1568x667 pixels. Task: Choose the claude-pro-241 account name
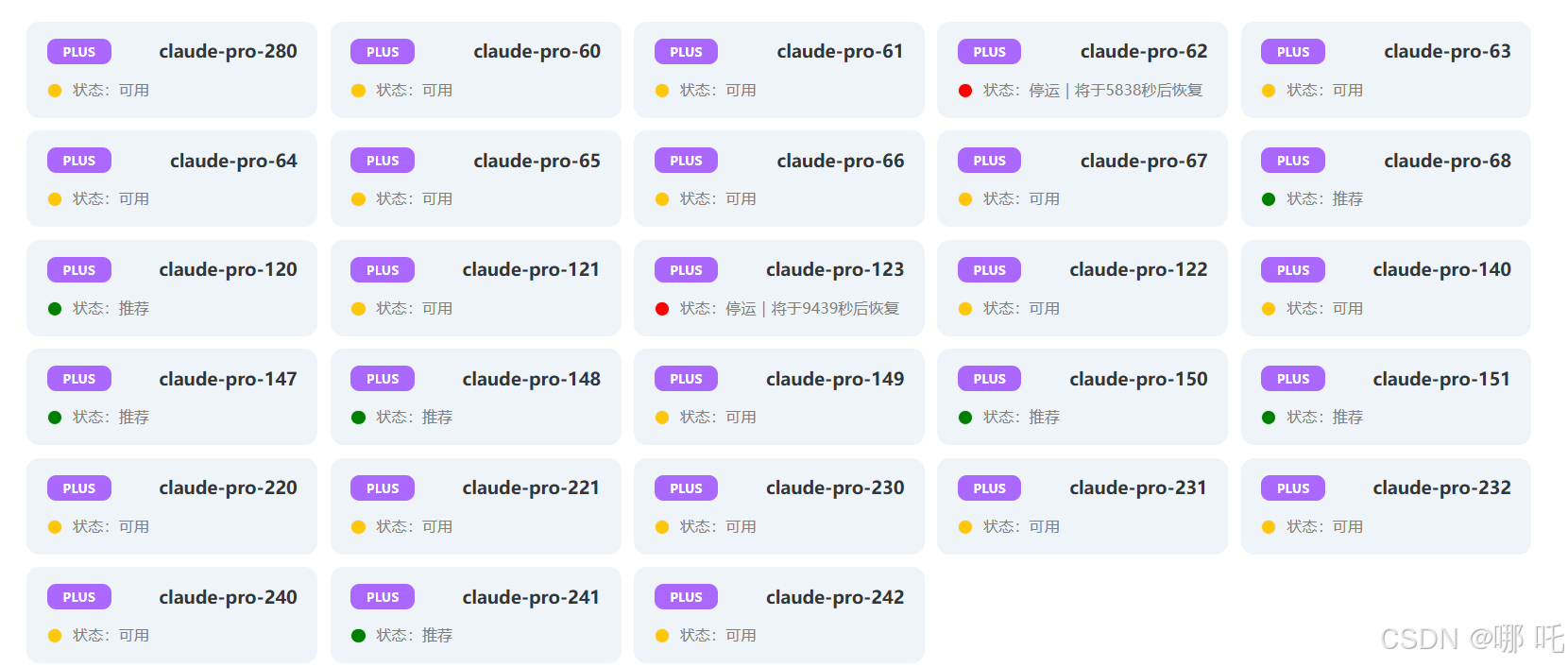tap(531, 598)
